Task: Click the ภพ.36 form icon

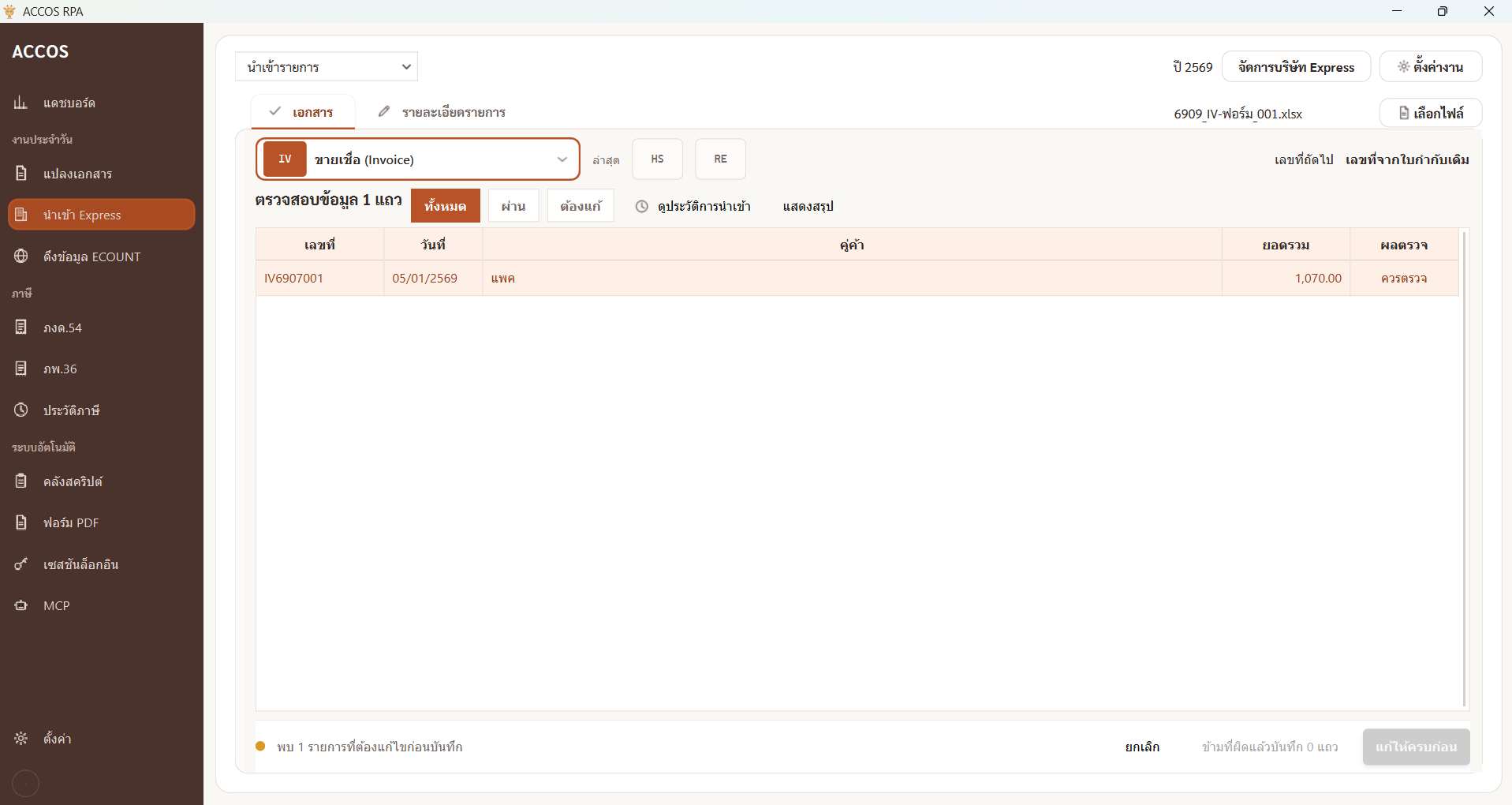Action: [x=21, y=369]
